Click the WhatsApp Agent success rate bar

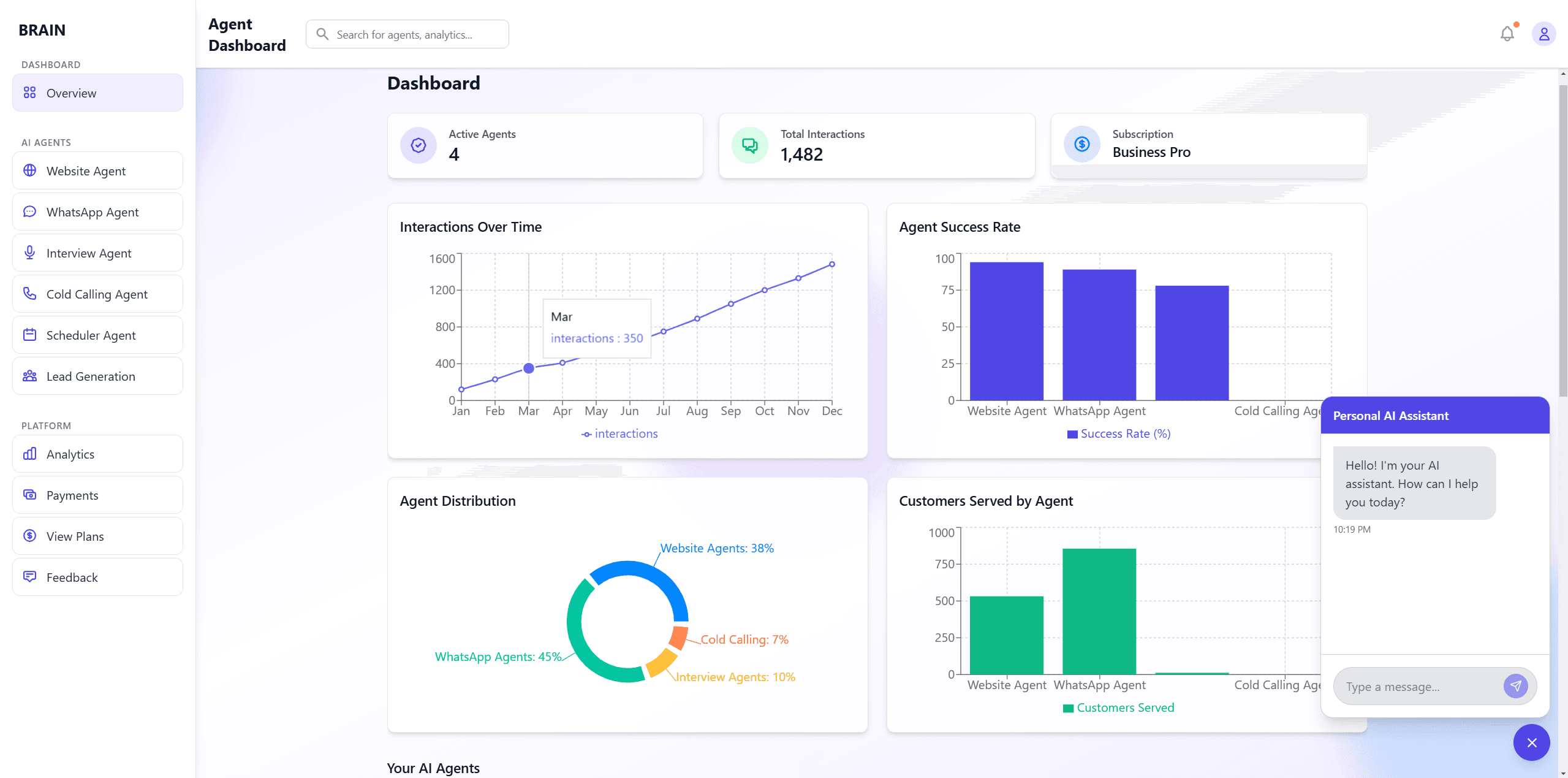coord(1099,335)
